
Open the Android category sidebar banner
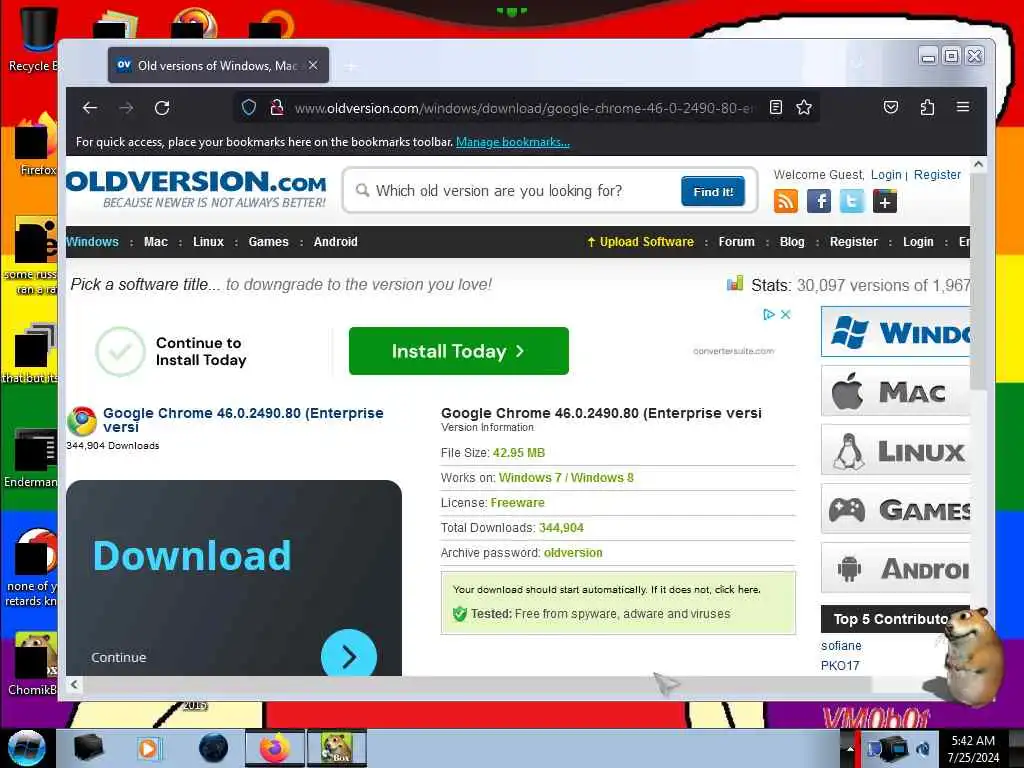[895, 568]
